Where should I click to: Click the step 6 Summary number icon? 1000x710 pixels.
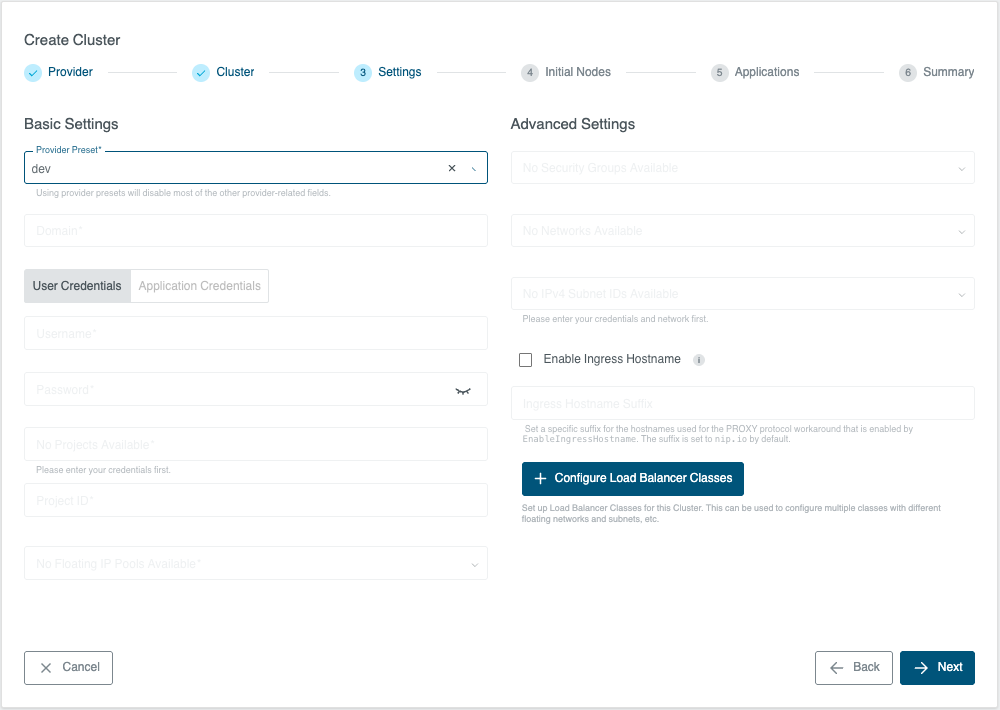pos(908,72)
